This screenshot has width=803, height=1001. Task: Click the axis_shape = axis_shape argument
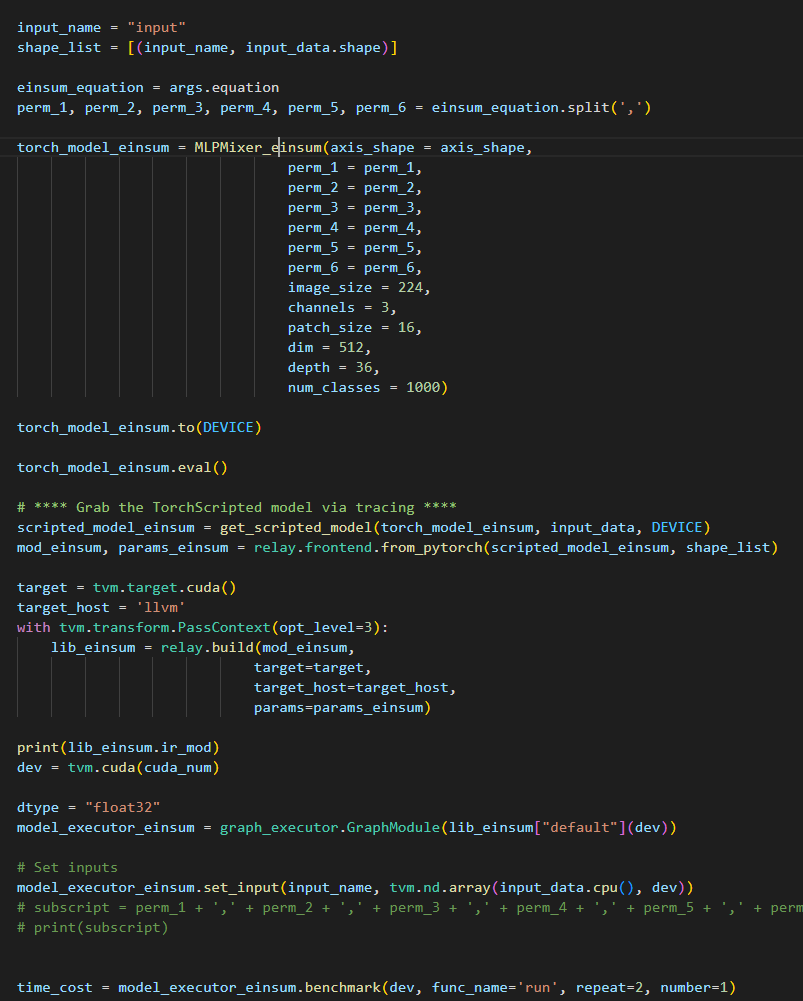click(x=427, y=147)
